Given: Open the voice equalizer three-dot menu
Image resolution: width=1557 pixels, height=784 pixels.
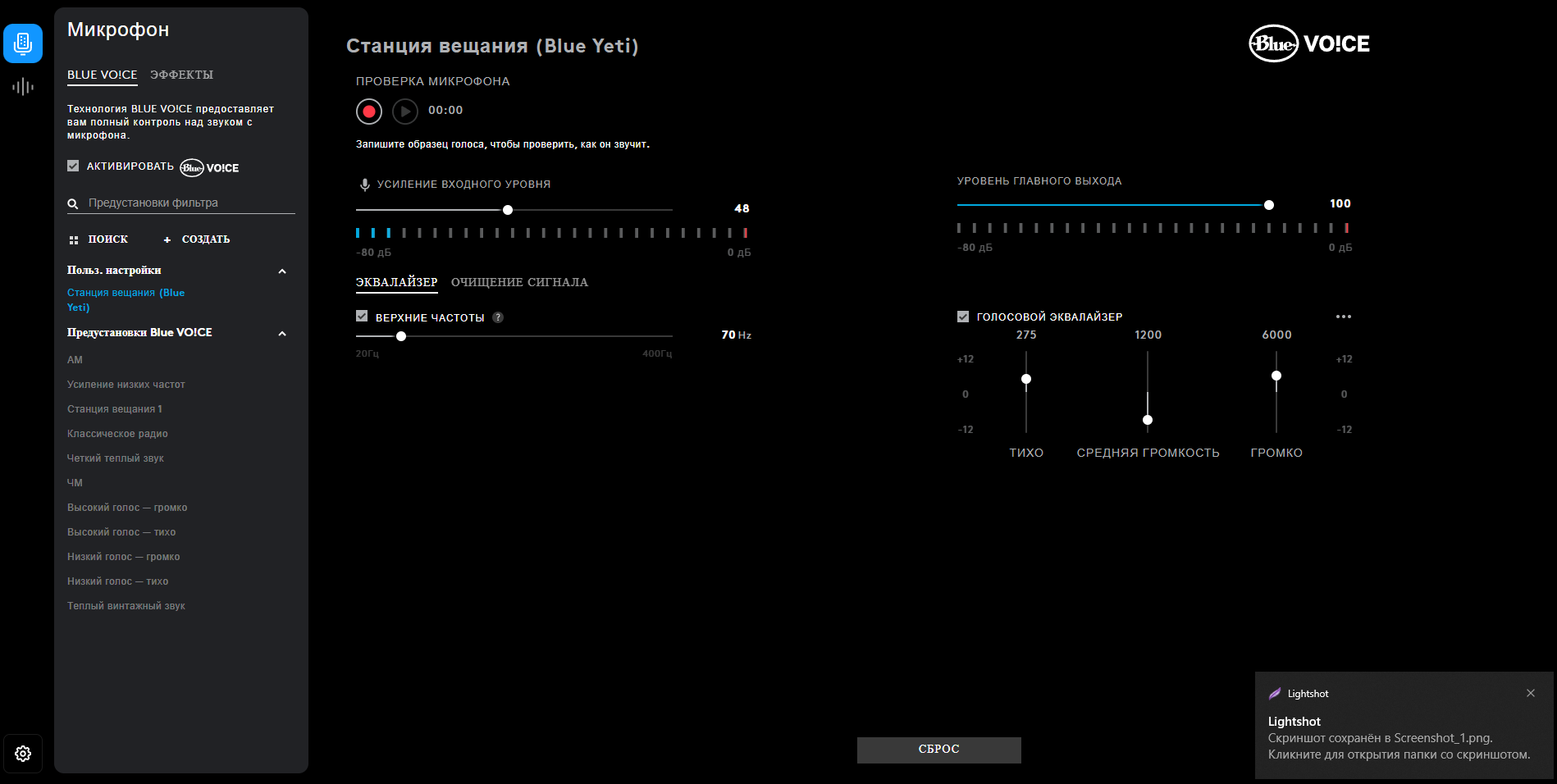Looking at the screenshot, I should coord(1343,317).
